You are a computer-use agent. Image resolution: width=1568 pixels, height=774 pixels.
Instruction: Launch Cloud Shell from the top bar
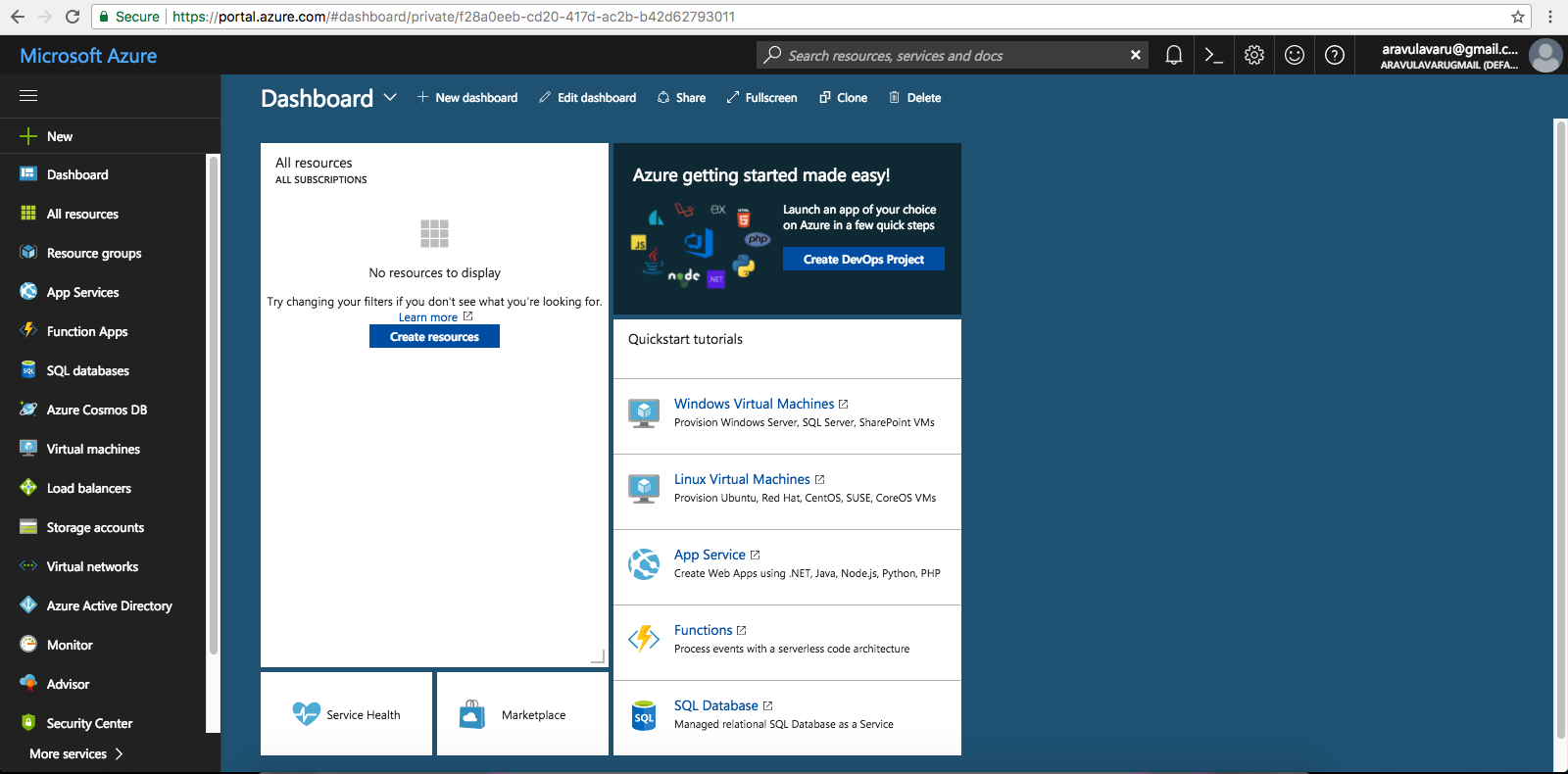[1213, 56]
